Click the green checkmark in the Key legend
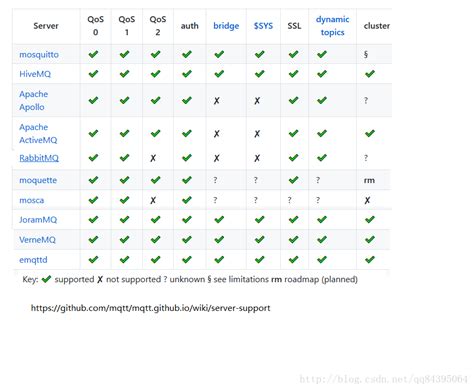This screenshot has height=390, width=474. tap(46, 279)
